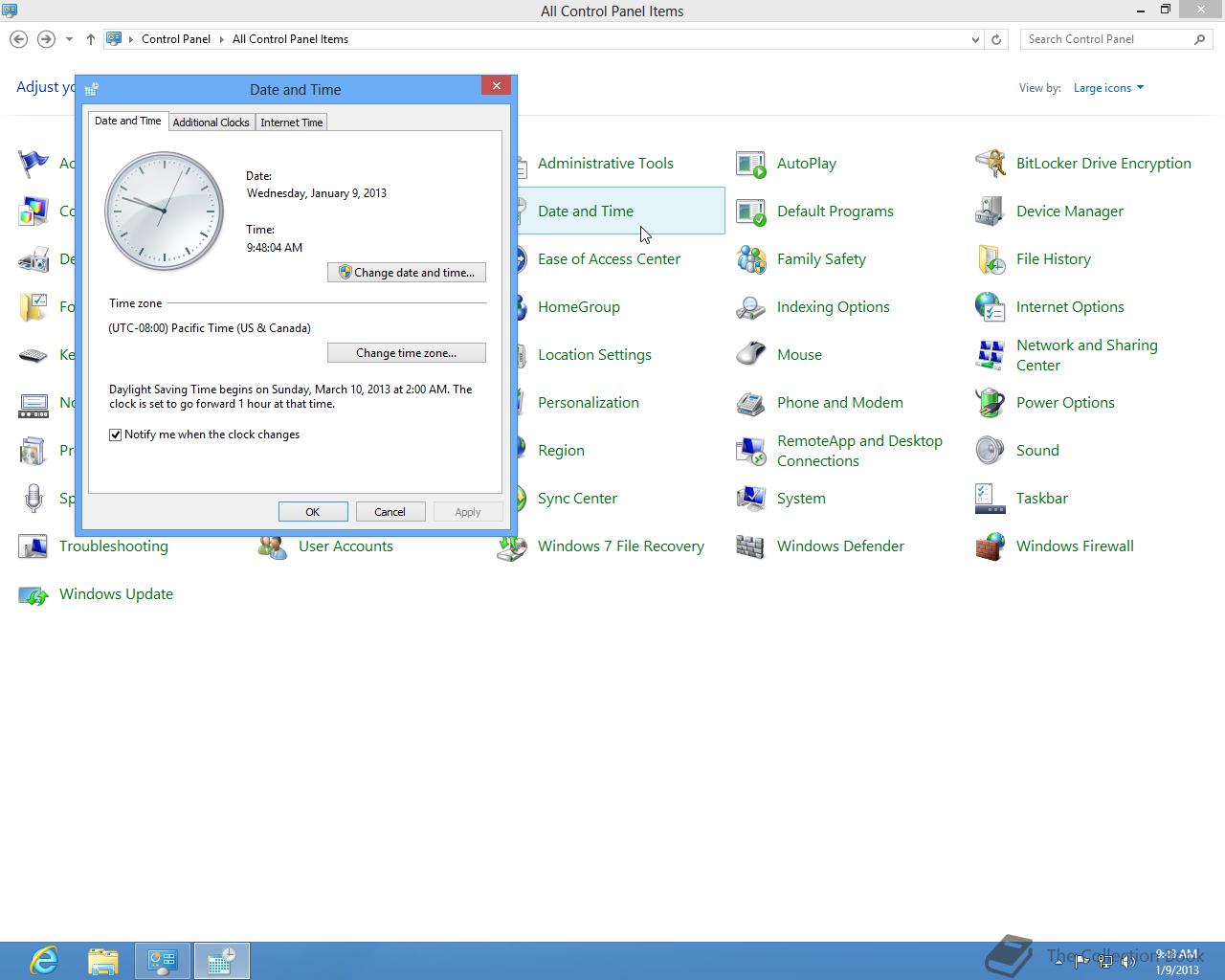Click the Mouse icon
The height and width of the screenshot is (980, 1225).
pyautogui.click(x=751, y=355)
